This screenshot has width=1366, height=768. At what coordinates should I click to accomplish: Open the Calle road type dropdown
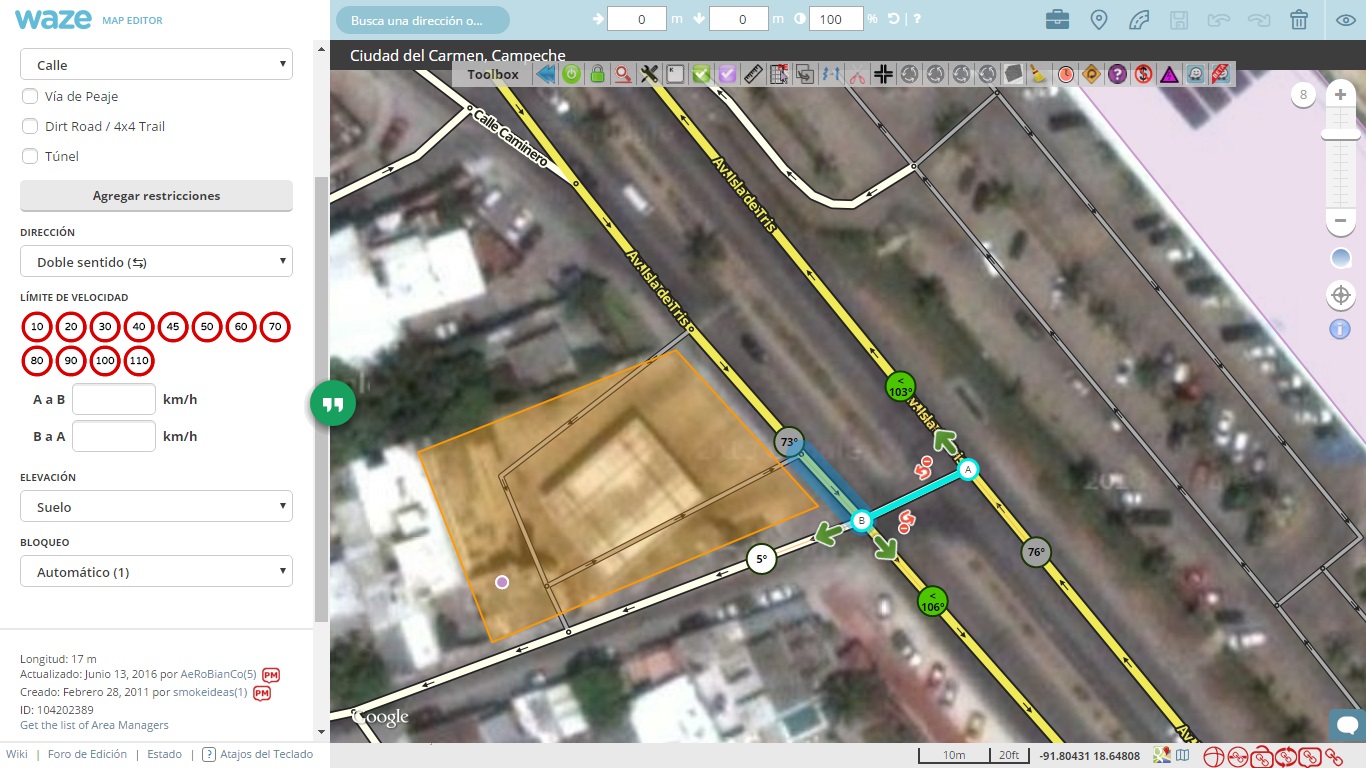(156, 65)
